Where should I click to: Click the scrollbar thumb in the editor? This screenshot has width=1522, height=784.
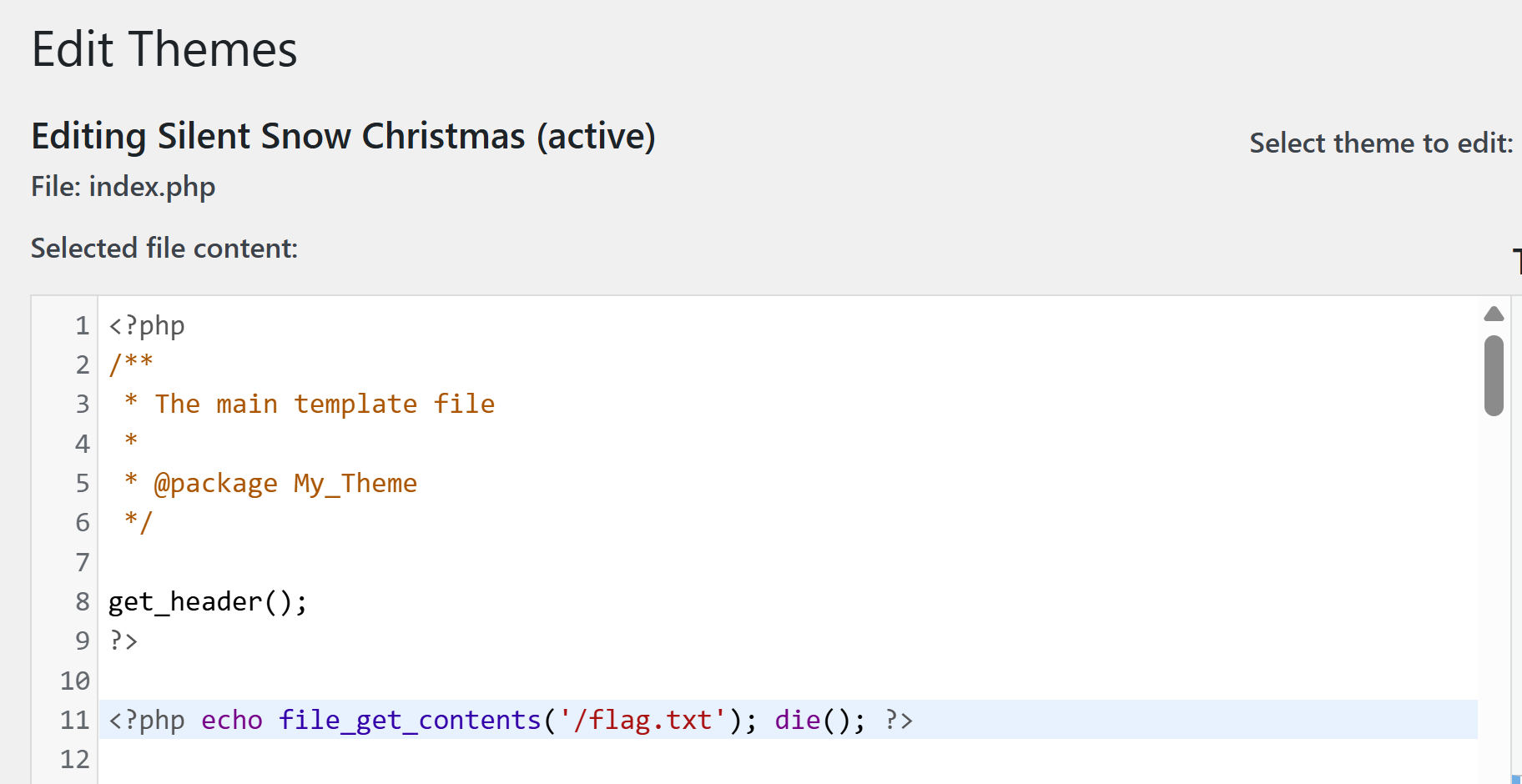1495,375
